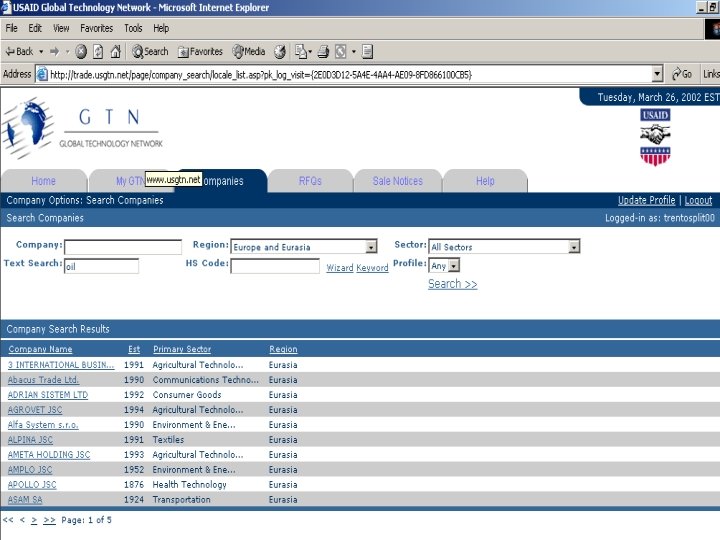Image resolution: width=720 pixels, height=540 pixels.
Task: Open the Media toolbar button
Action: tap(248, 51)
